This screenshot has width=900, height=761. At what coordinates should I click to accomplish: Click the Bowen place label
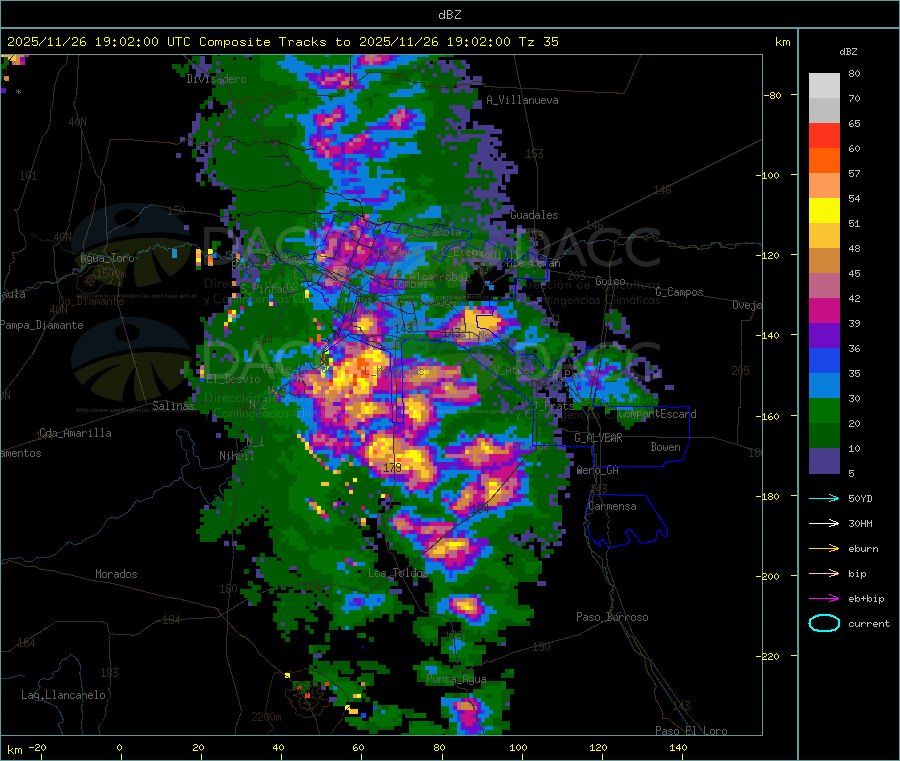tap(666, 447)
